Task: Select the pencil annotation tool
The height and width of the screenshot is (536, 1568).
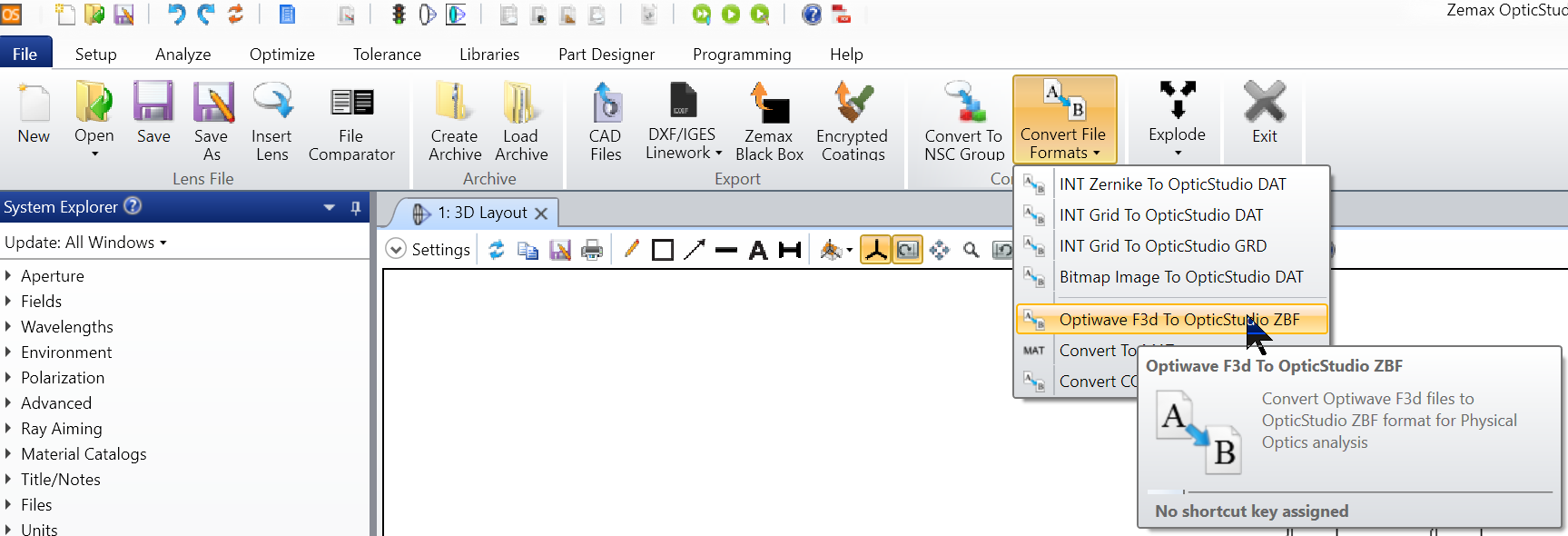Action: pos(632,249)
